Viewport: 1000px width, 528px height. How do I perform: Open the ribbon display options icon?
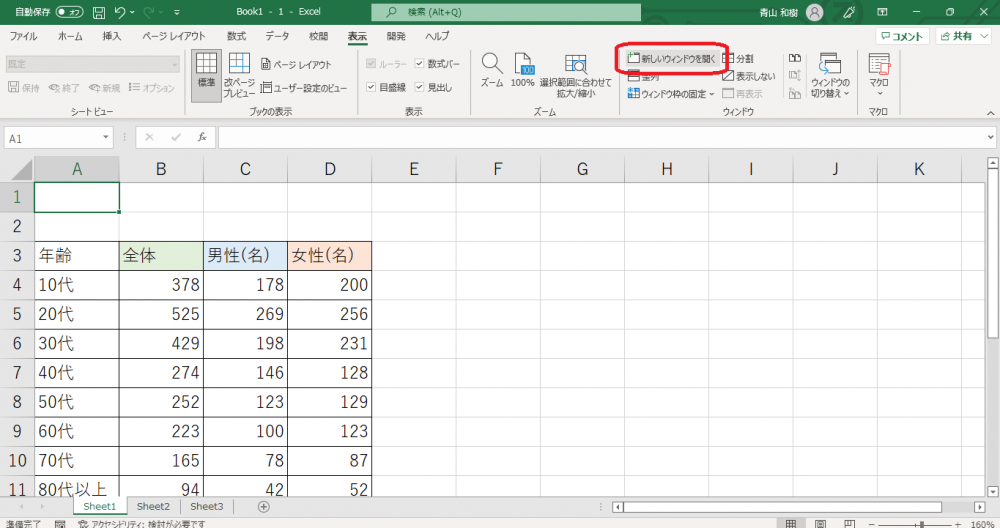click(883, 12)
